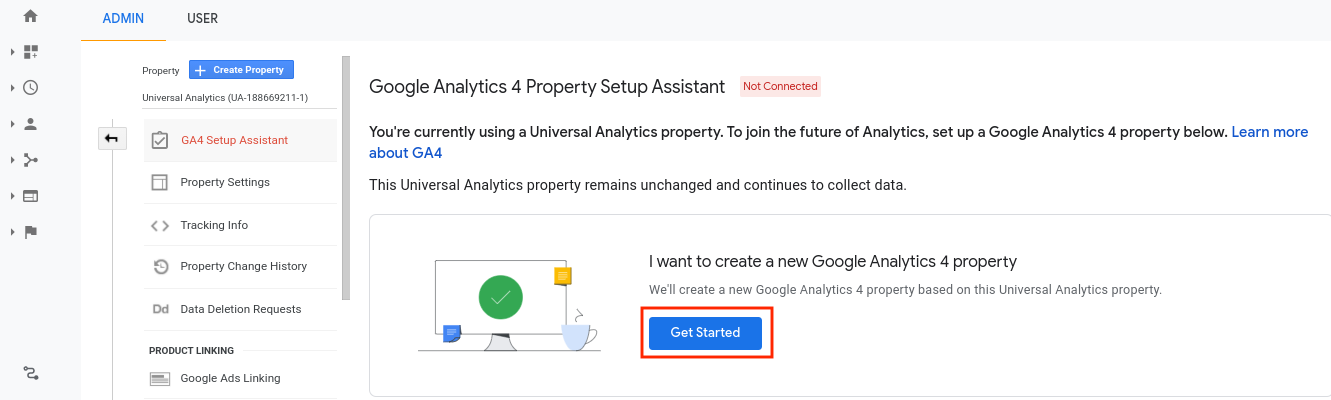The width and height of the screenshot is (1331, 400).
Task: Click the Get Started button
Action: pyautogui.click(x=705, y=333)
